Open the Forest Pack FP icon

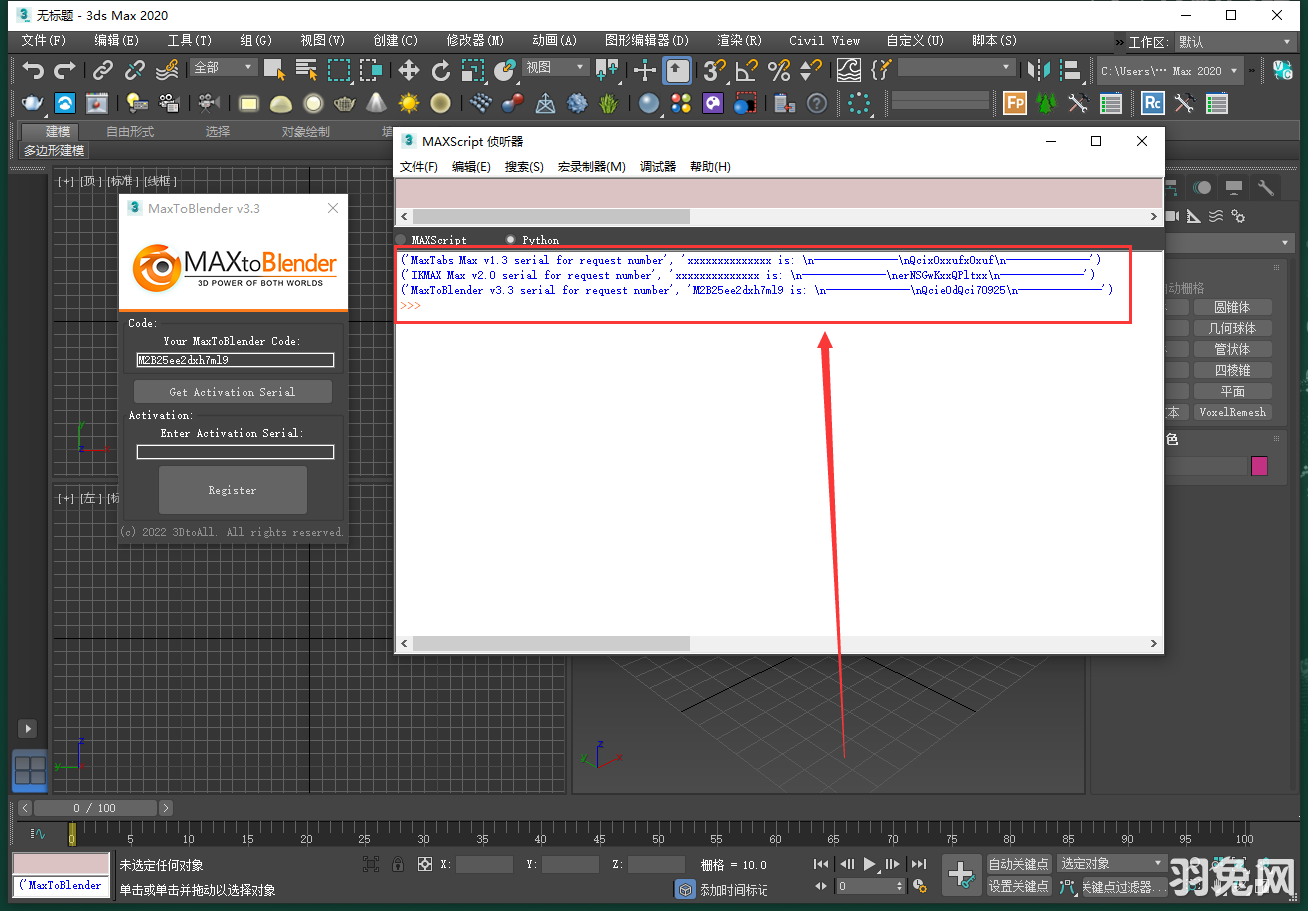click(1014, 103)
